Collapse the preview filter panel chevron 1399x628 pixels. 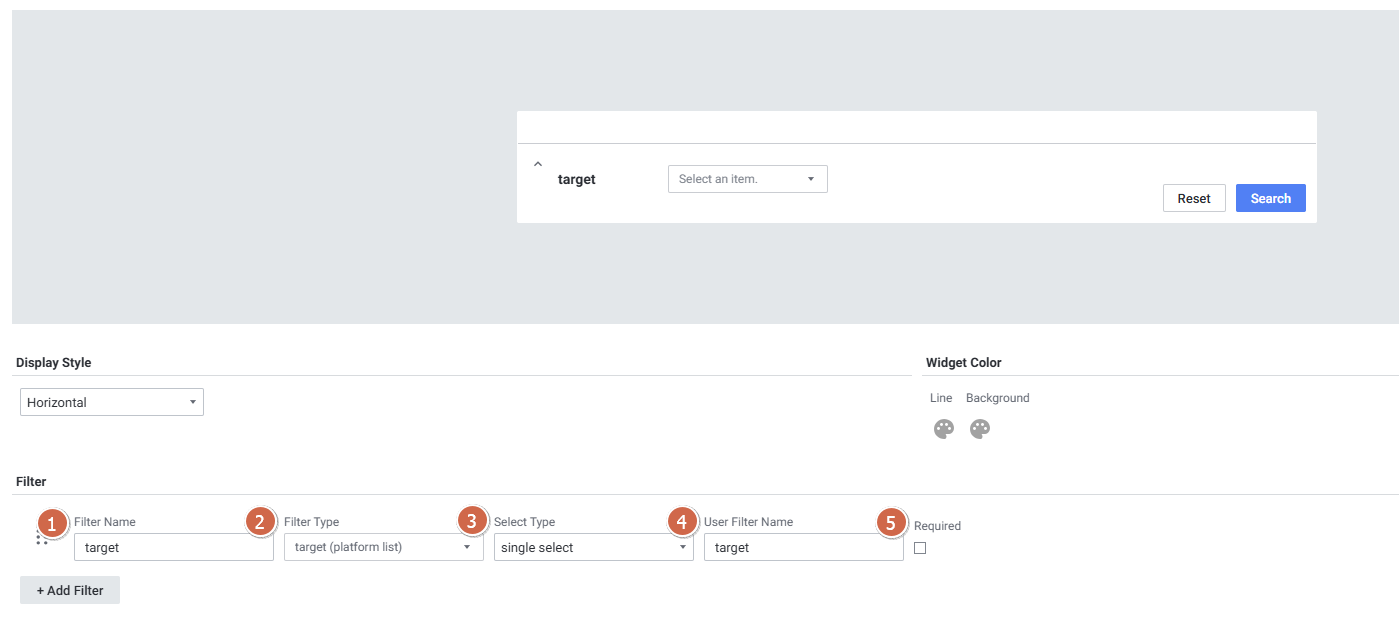(x=537, y=163)
